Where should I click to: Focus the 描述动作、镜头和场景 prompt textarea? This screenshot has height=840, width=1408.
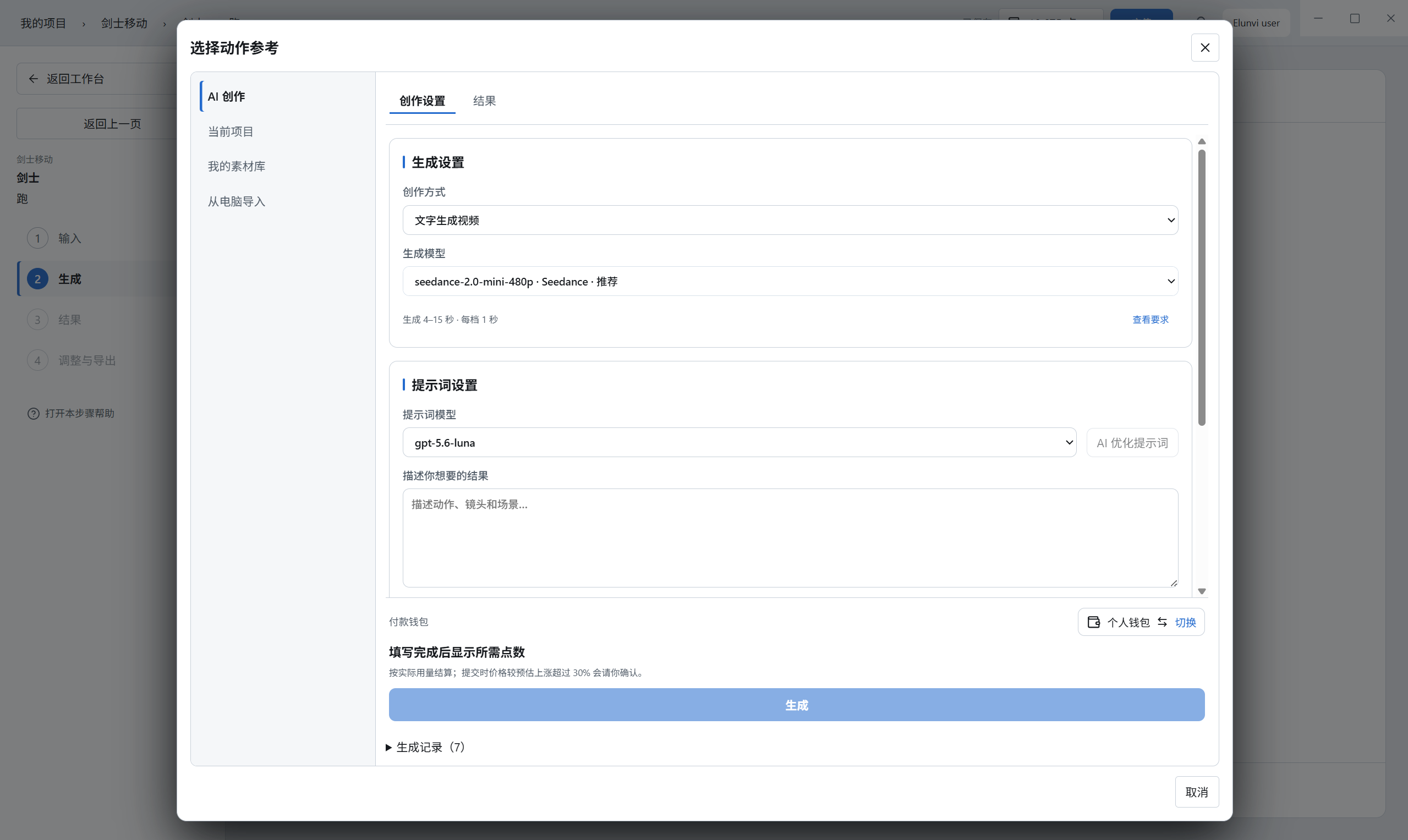(x=790, y=539)
